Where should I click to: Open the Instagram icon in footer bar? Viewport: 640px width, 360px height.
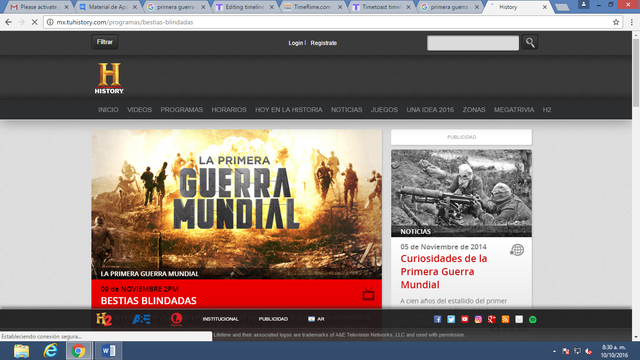(478, 319)
